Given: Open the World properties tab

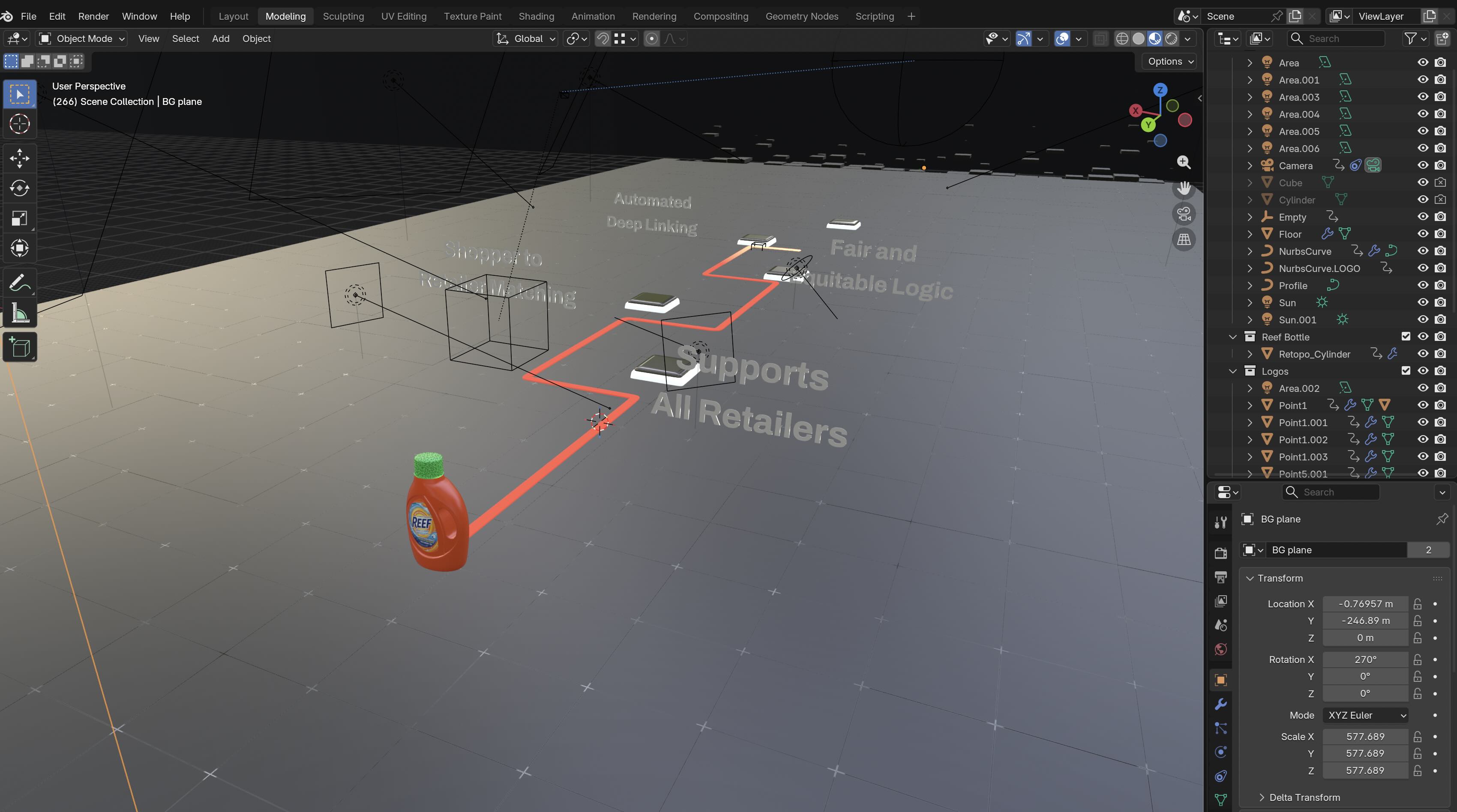Looking at the screenshot, I should 1221,649.
